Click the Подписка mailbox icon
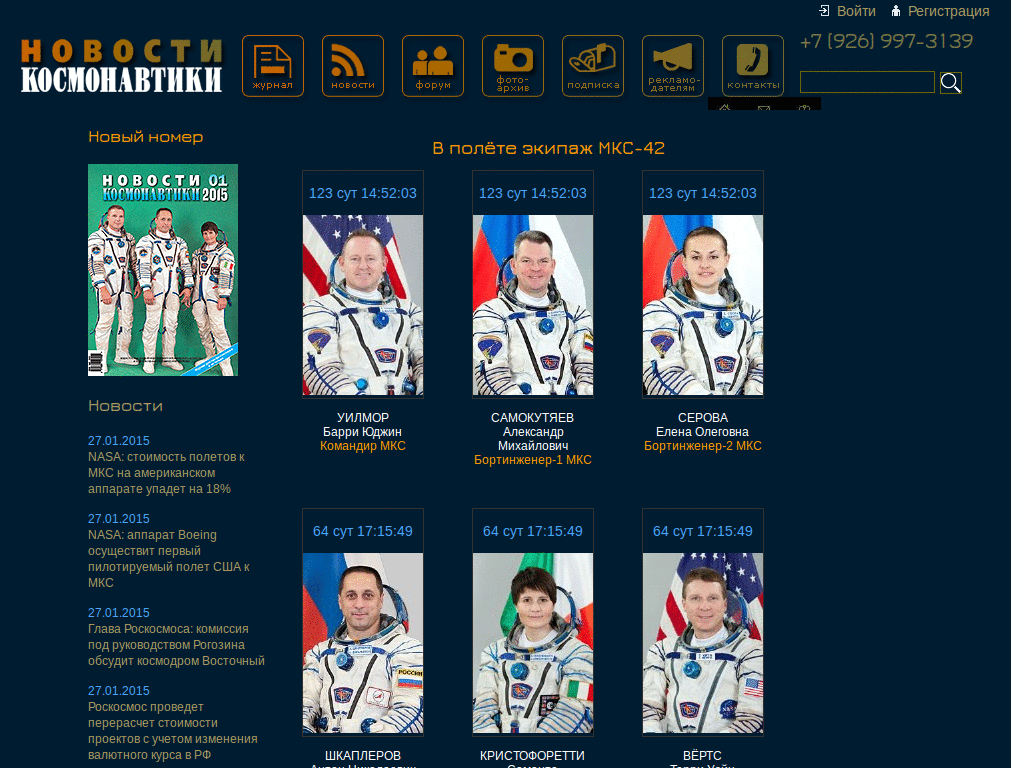 pyautogui.click(x=592, y=66)
